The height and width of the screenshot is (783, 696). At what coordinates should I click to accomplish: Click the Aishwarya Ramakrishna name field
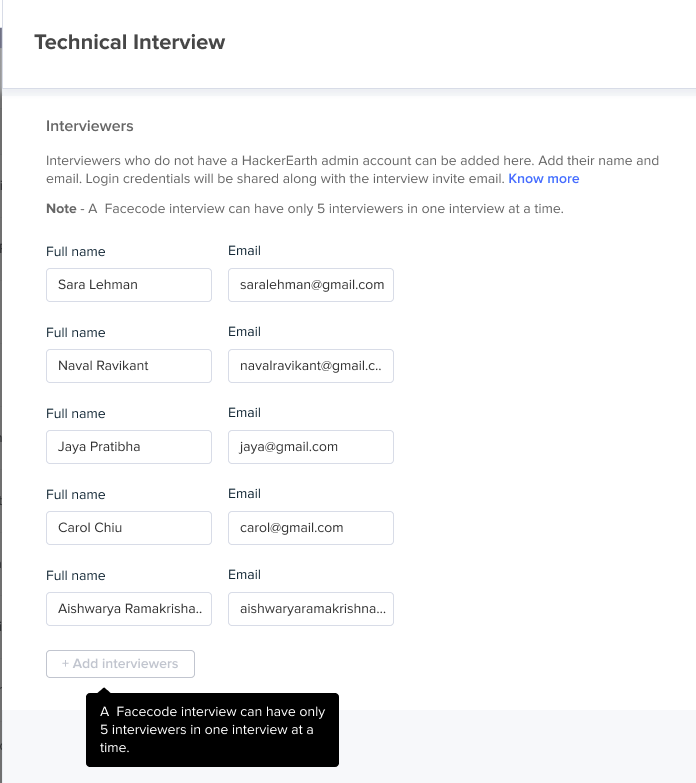129,609
